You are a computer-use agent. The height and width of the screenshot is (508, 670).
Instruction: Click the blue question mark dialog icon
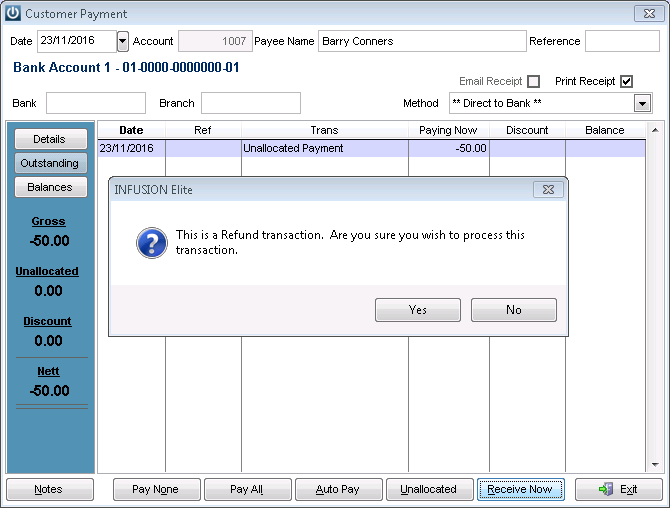point(152,243)
